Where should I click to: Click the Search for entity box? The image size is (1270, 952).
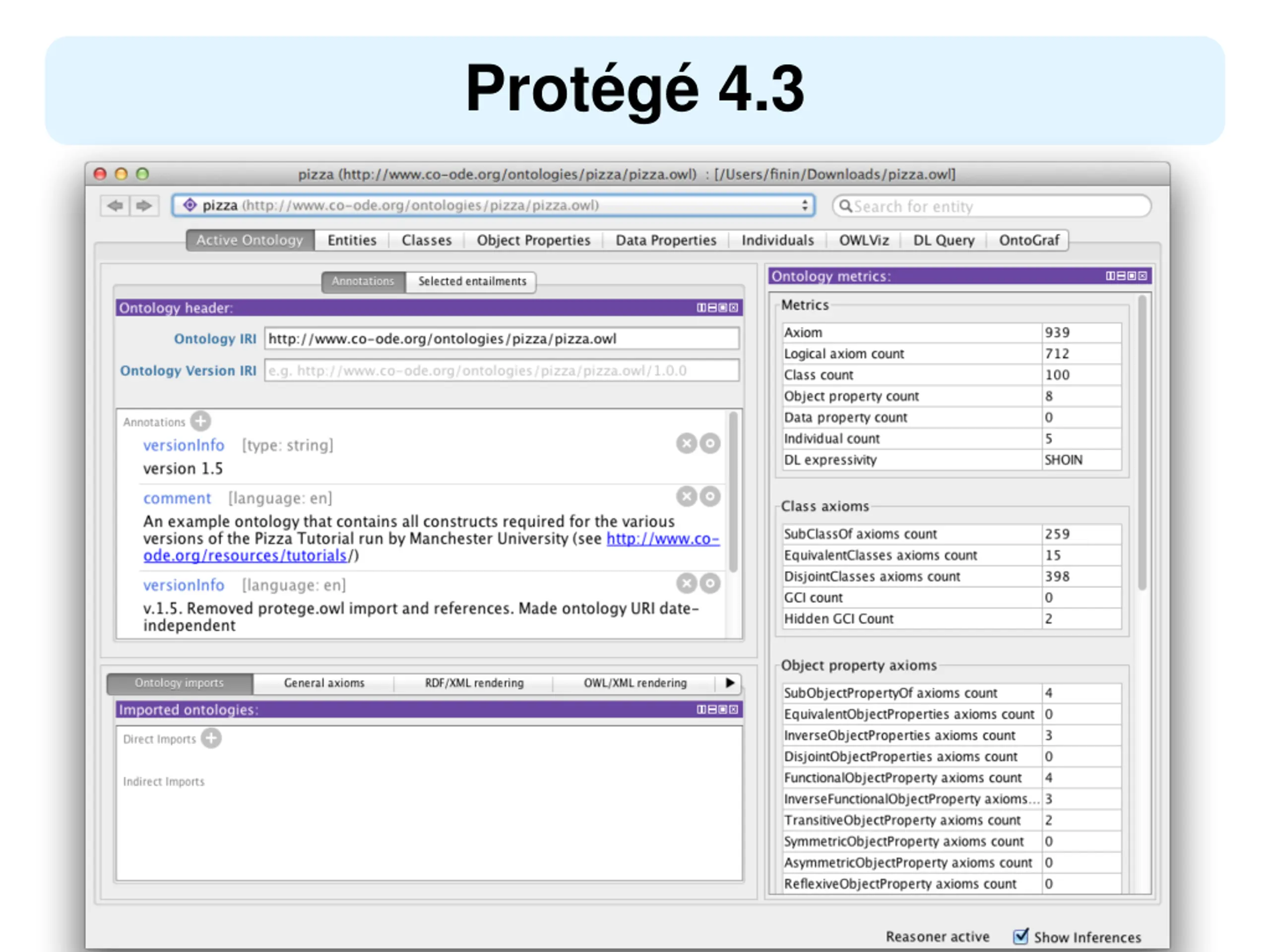click(x=992, y=206)
